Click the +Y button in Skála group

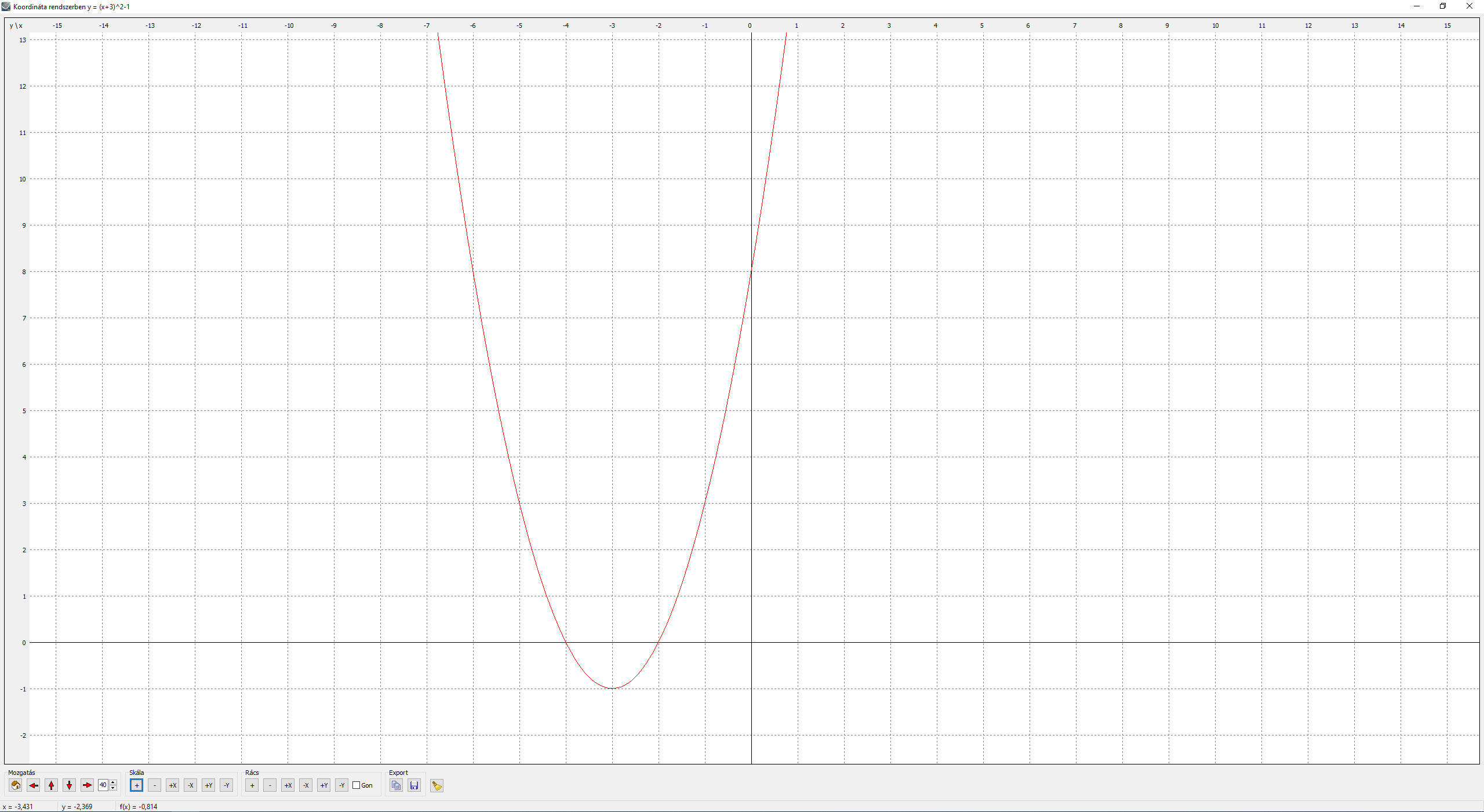tap(208, 785)
